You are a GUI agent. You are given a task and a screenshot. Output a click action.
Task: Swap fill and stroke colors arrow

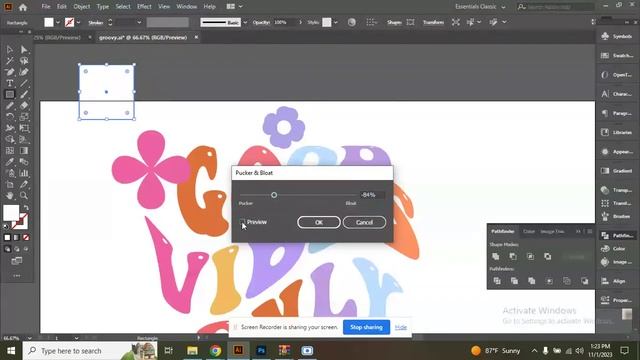(26, 208)
